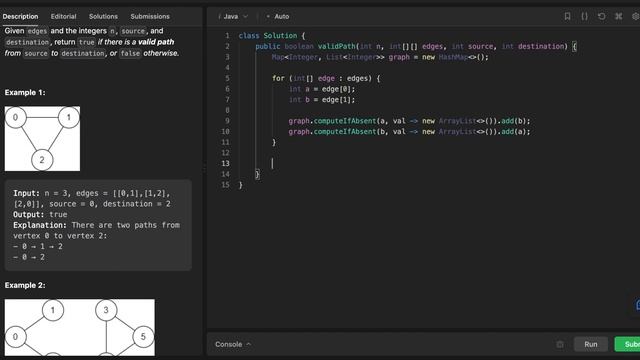Click the Example 1 graph image

42,139
